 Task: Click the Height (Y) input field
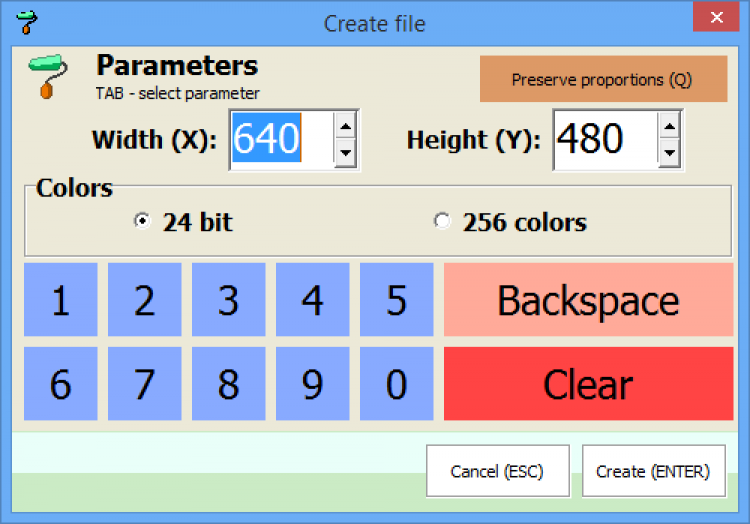point(604,140)
